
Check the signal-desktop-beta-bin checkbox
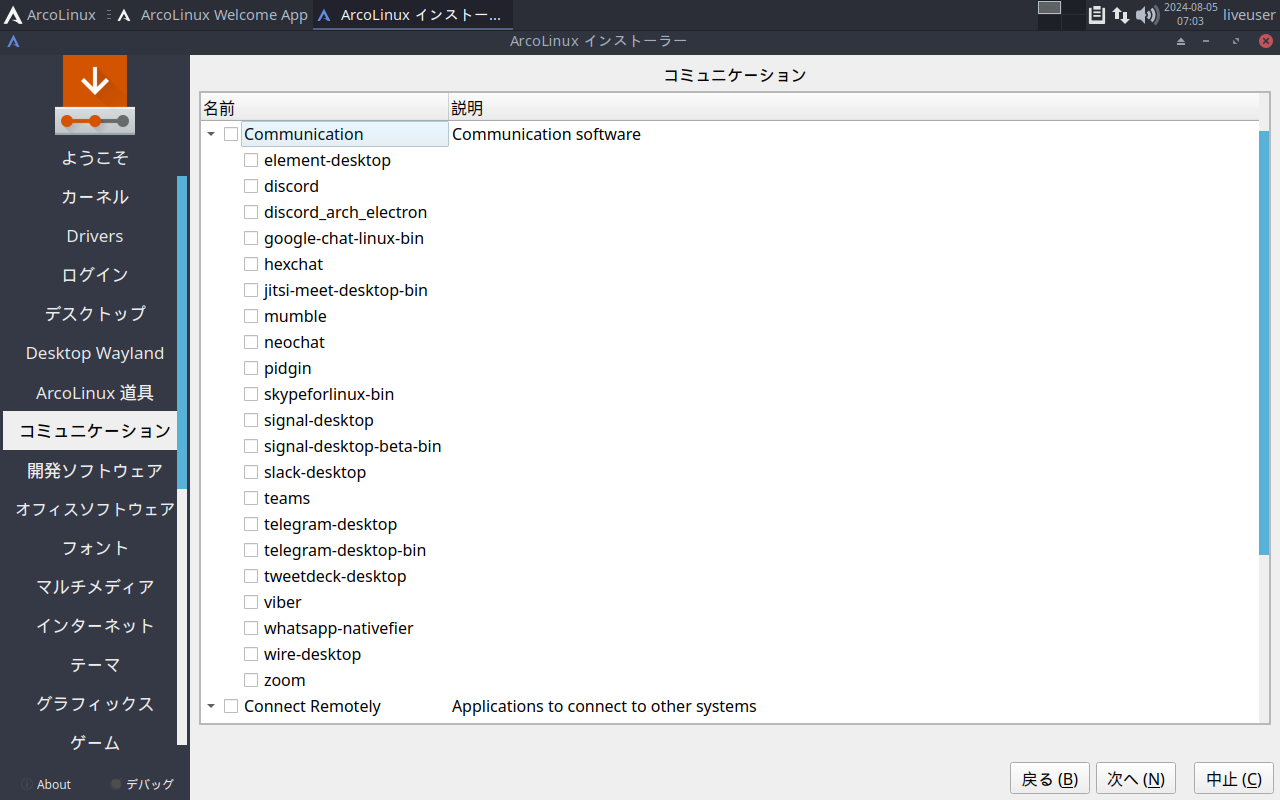pyautogui.click(x=251, y=446)
